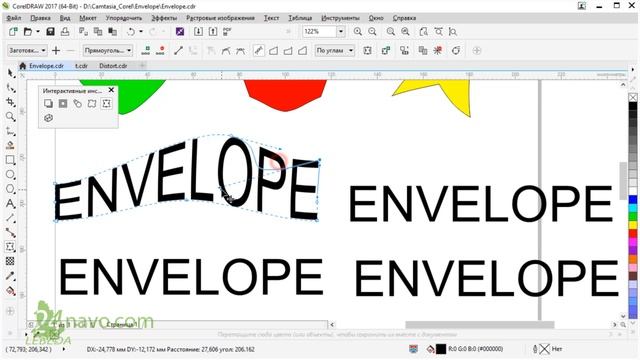Select the Transparency tool checkerboard icon
Image resolution: width=640 pixels, height=360 pixels.
pyautogui.click(x=10, y=261)
